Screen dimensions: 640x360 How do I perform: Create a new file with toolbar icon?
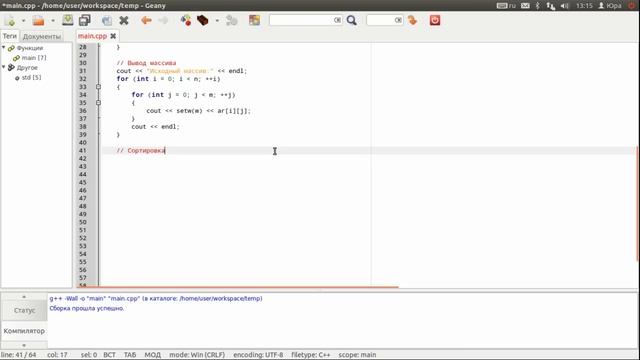10,20
